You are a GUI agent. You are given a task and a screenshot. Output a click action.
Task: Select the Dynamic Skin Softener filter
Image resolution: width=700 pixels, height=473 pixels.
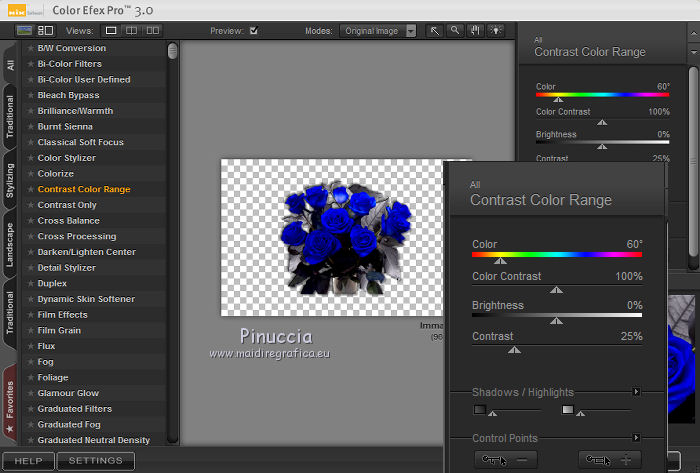86,299
